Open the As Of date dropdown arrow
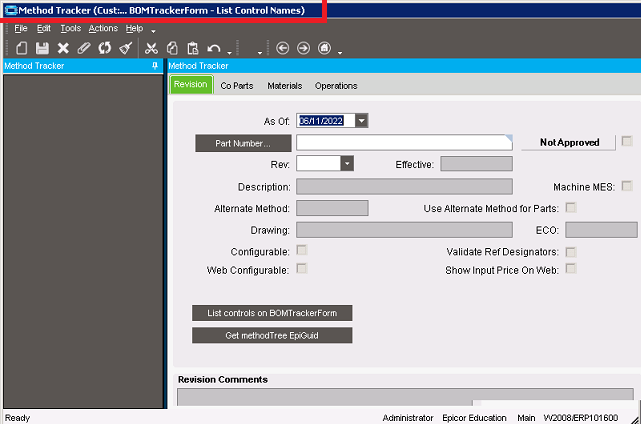The width and height of the screenshot is (641, 424). (x=361, y=121)
